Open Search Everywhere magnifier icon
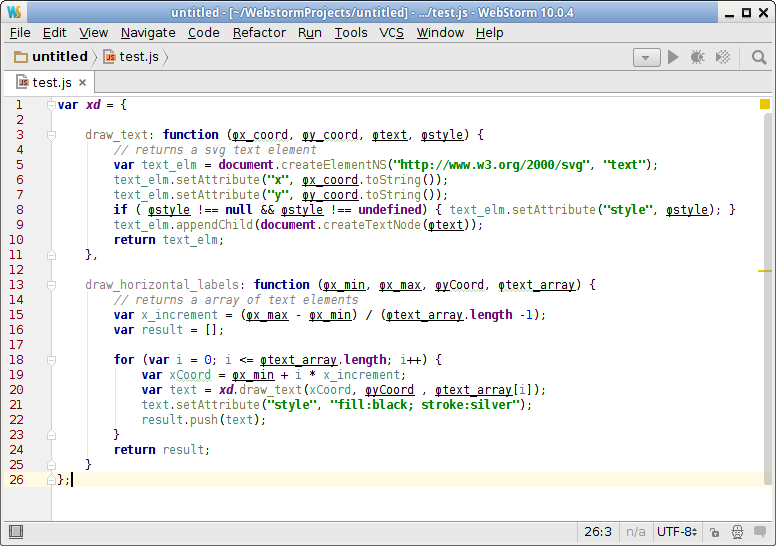 pyautogui.click(x=759, y=57)
